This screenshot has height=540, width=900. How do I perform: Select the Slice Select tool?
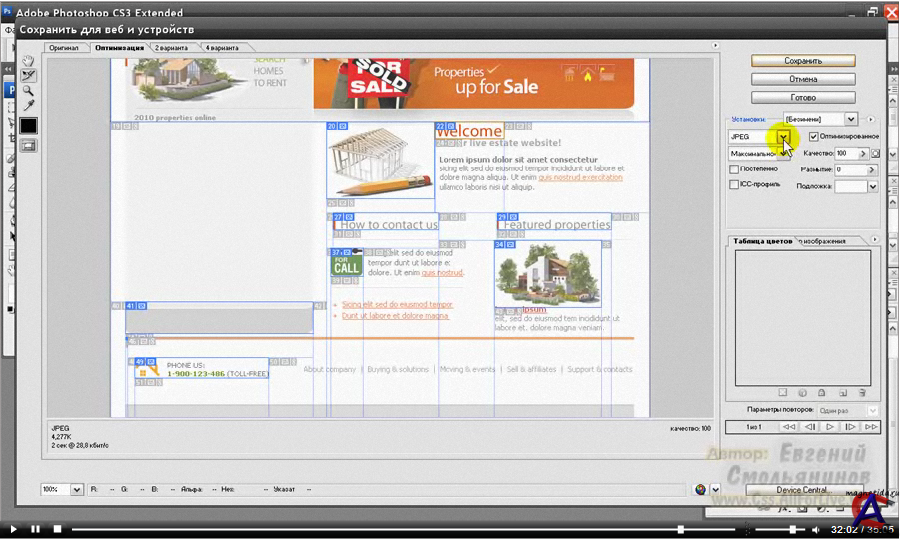point(28,76)
